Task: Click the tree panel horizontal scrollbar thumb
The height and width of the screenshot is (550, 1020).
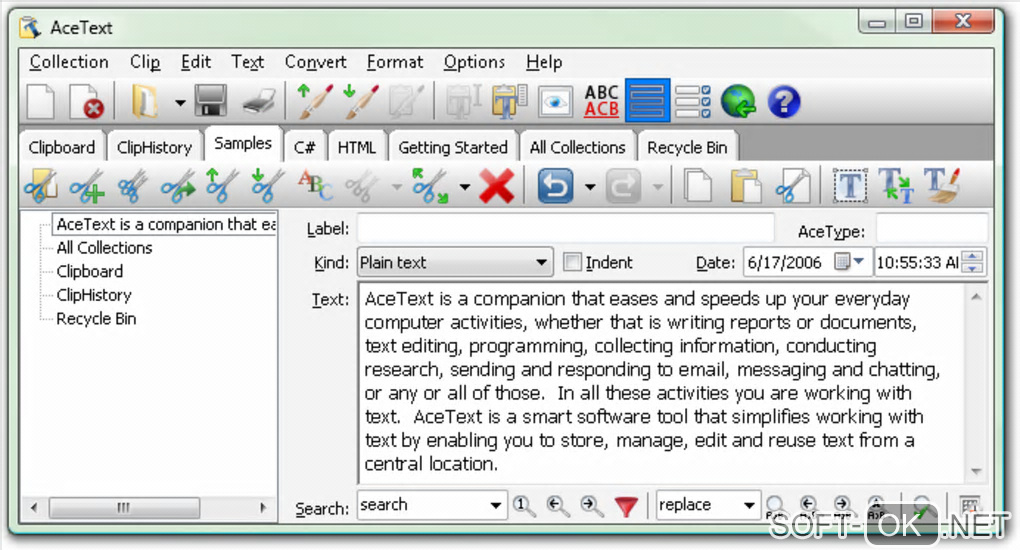Action: 124,507
